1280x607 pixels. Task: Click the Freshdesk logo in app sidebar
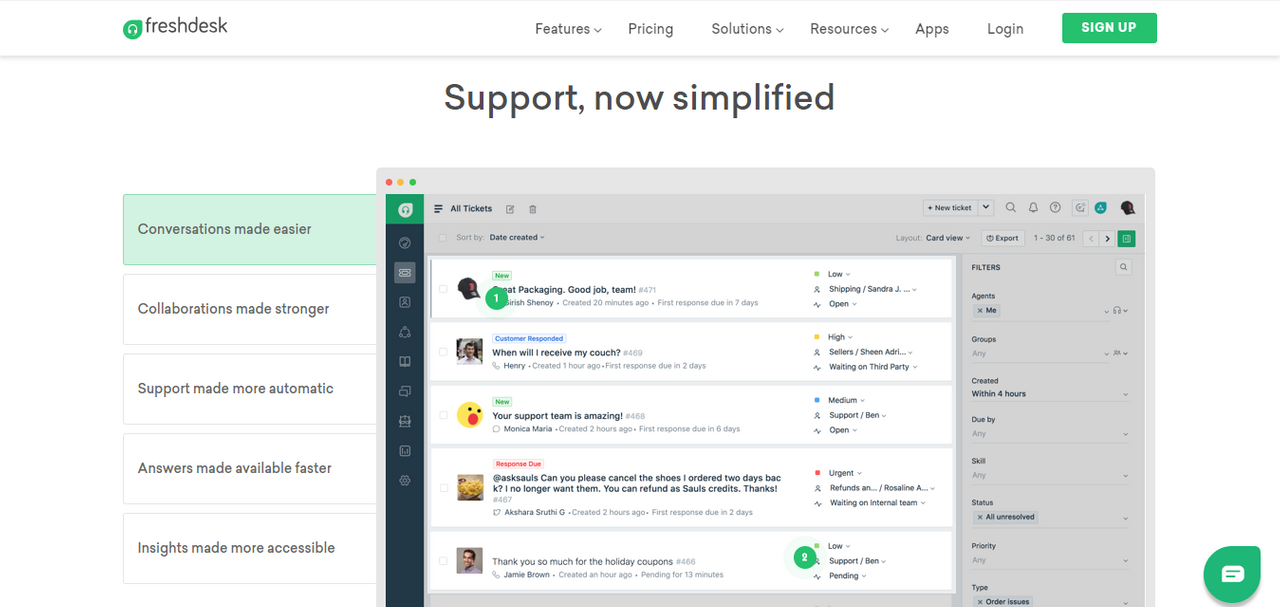405,210
